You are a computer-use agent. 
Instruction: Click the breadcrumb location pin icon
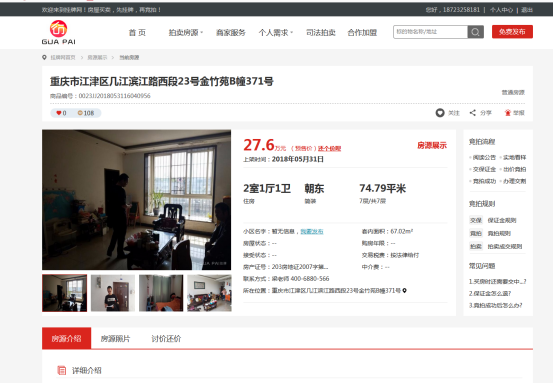(x=44, y=57)
